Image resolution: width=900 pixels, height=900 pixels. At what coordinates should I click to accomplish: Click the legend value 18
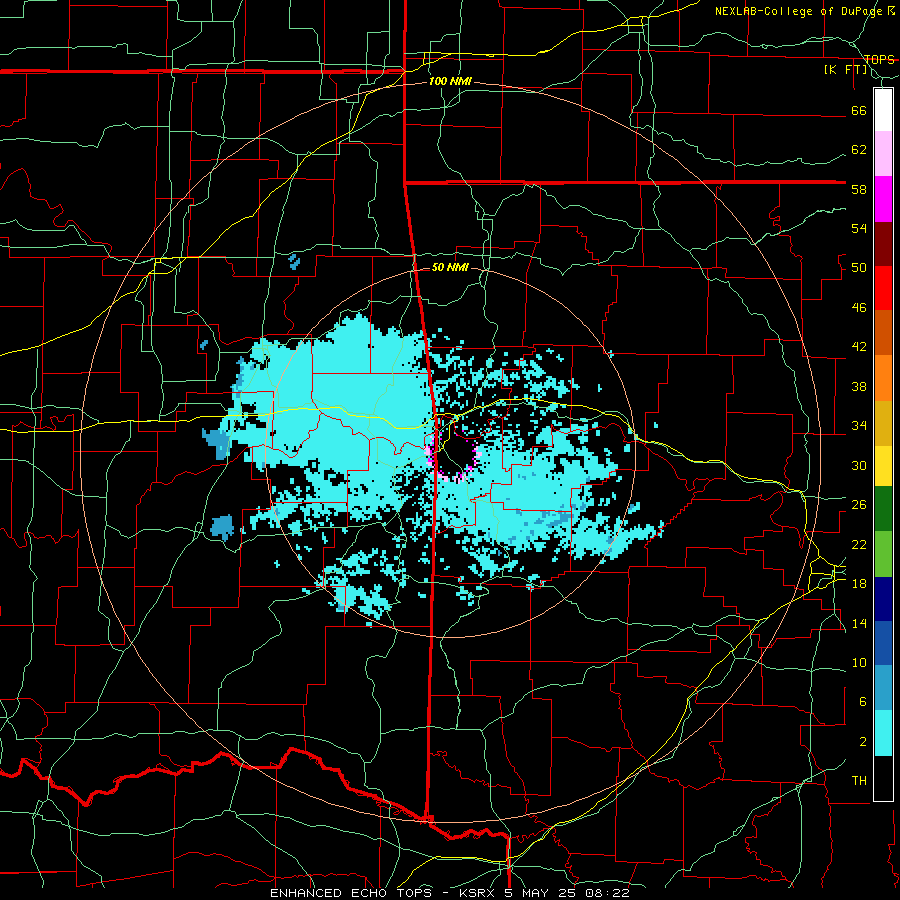(x=859, y=584)
